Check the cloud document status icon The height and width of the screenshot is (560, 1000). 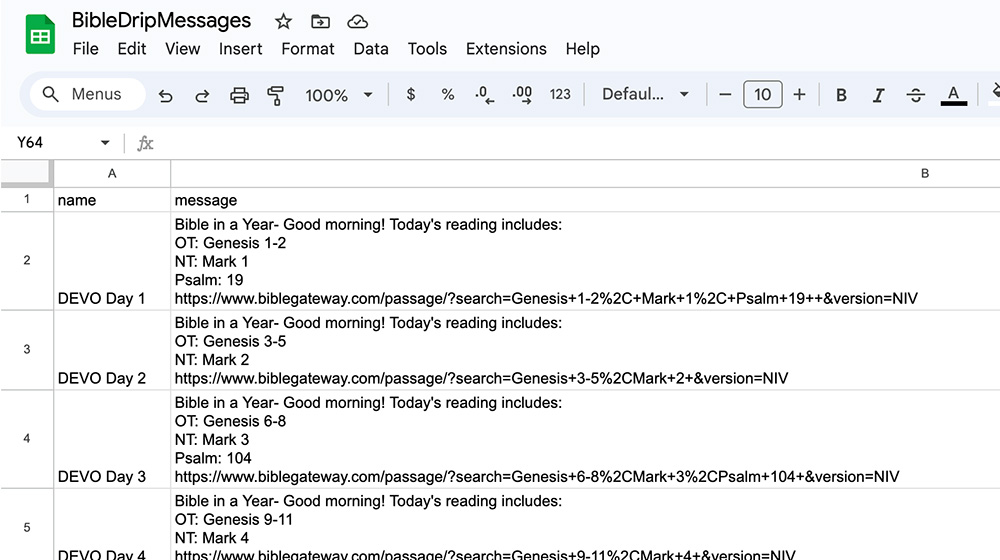357,21
